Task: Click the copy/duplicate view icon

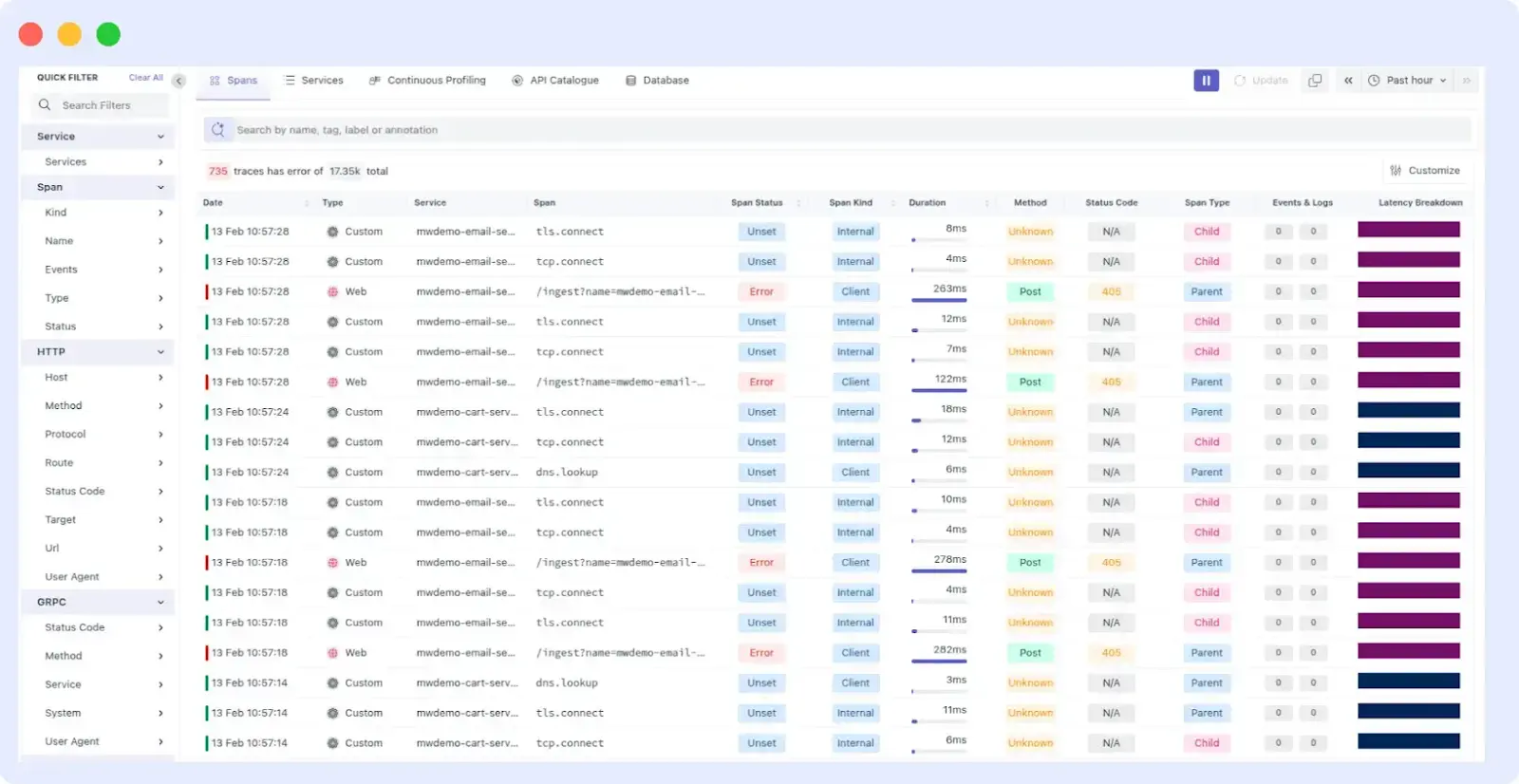Action: point(1315,81)
